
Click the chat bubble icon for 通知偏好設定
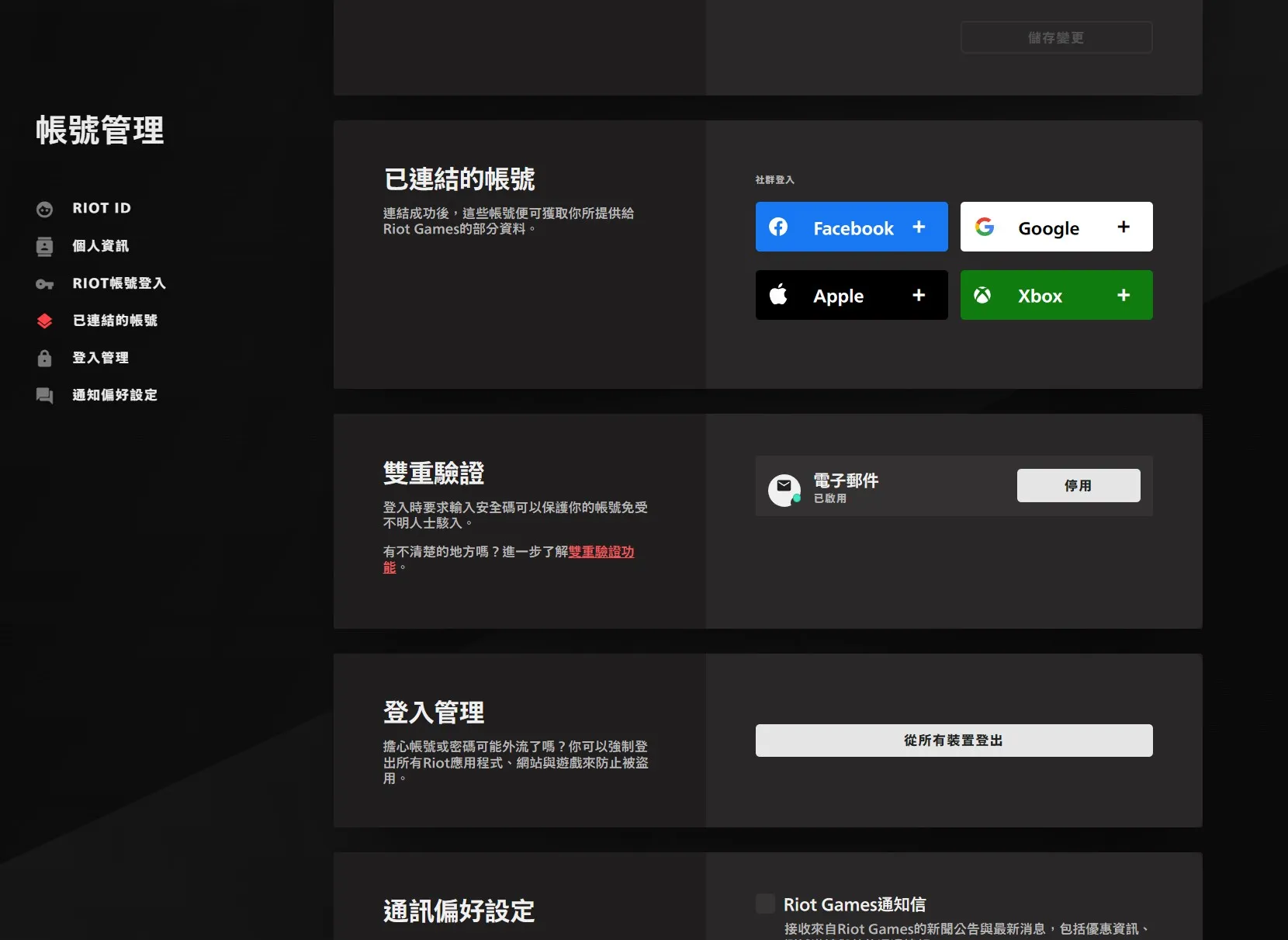[x=45, y=395]
